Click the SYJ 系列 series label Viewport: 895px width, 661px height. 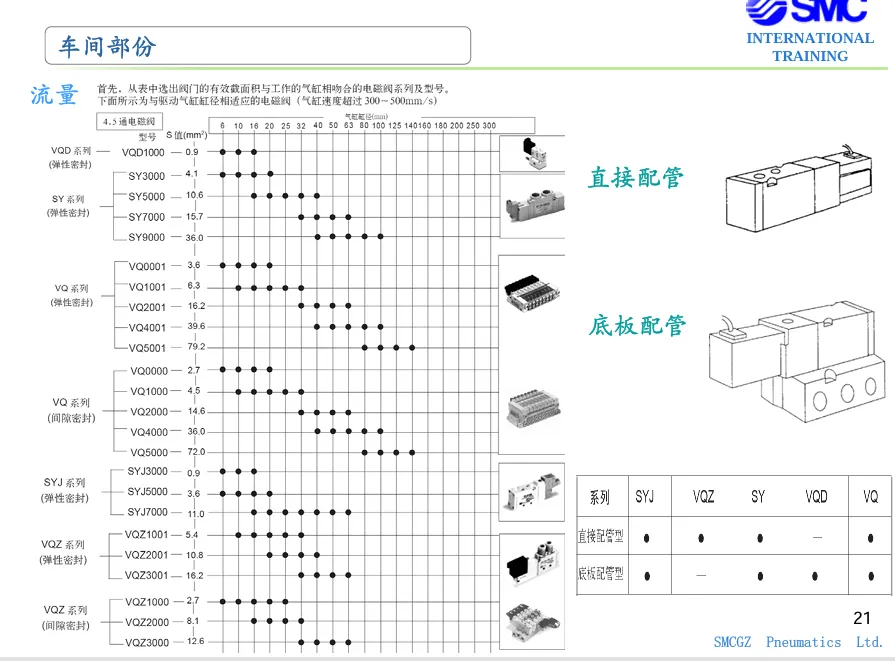64,483
